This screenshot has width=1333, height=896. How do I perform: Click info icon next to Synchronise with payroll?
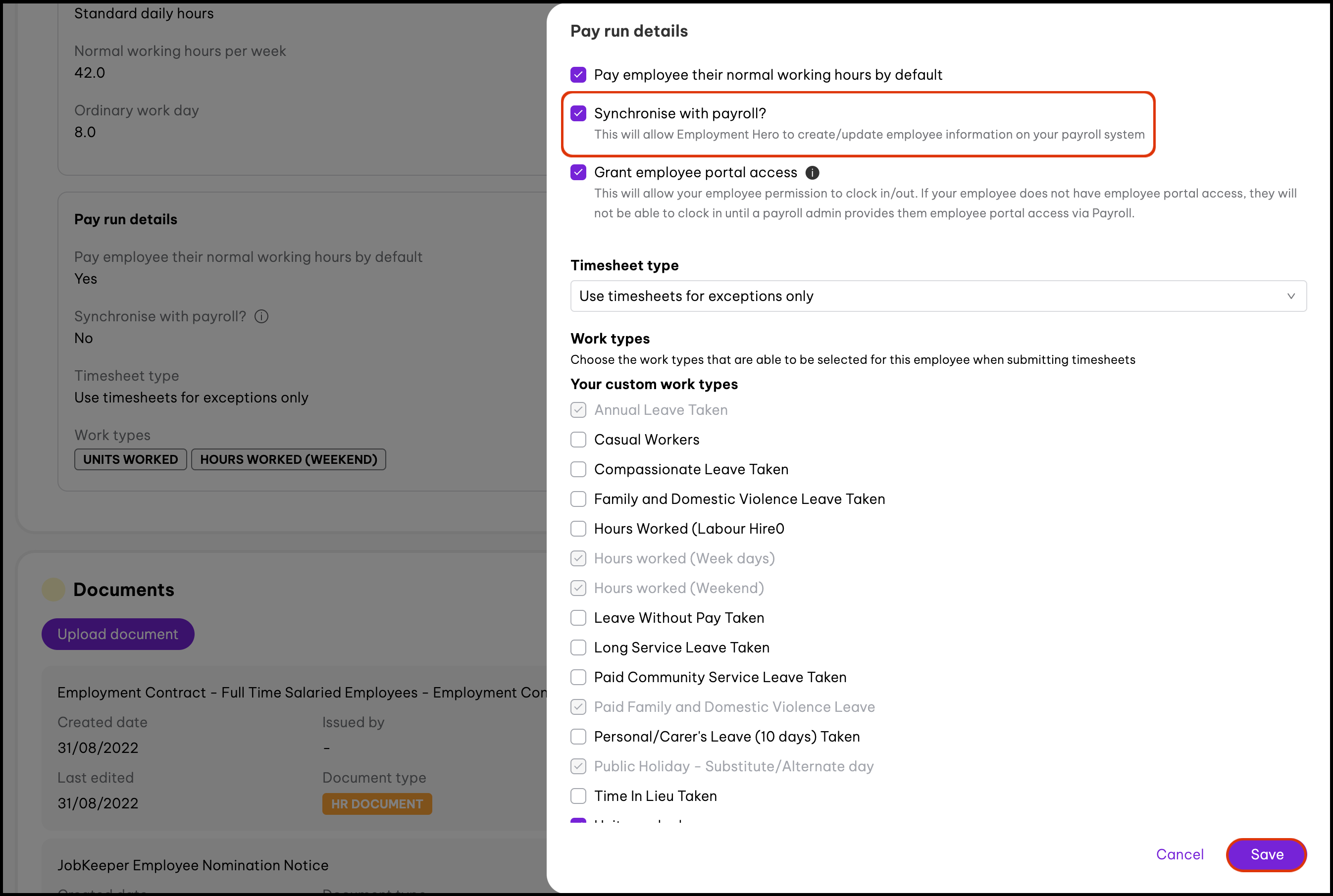(x=261, y=317)
